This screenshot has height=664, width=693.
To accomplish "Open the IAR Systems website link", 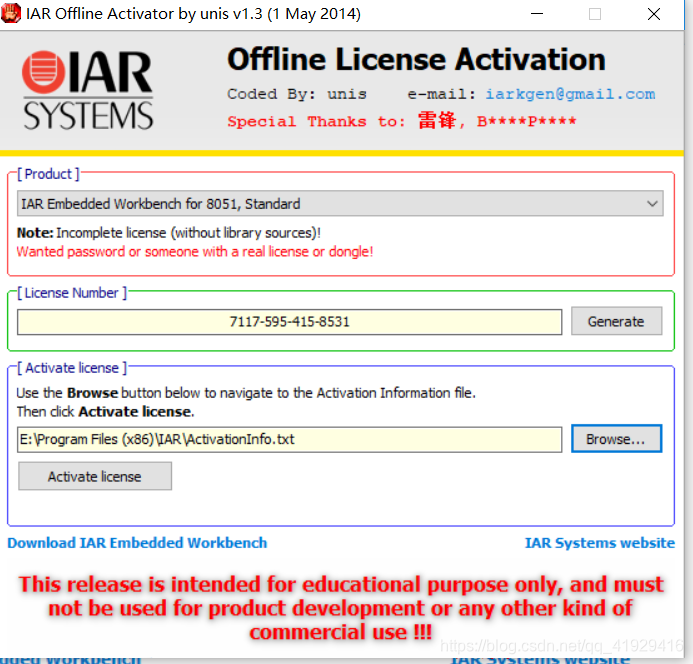I will click(600, 543).
